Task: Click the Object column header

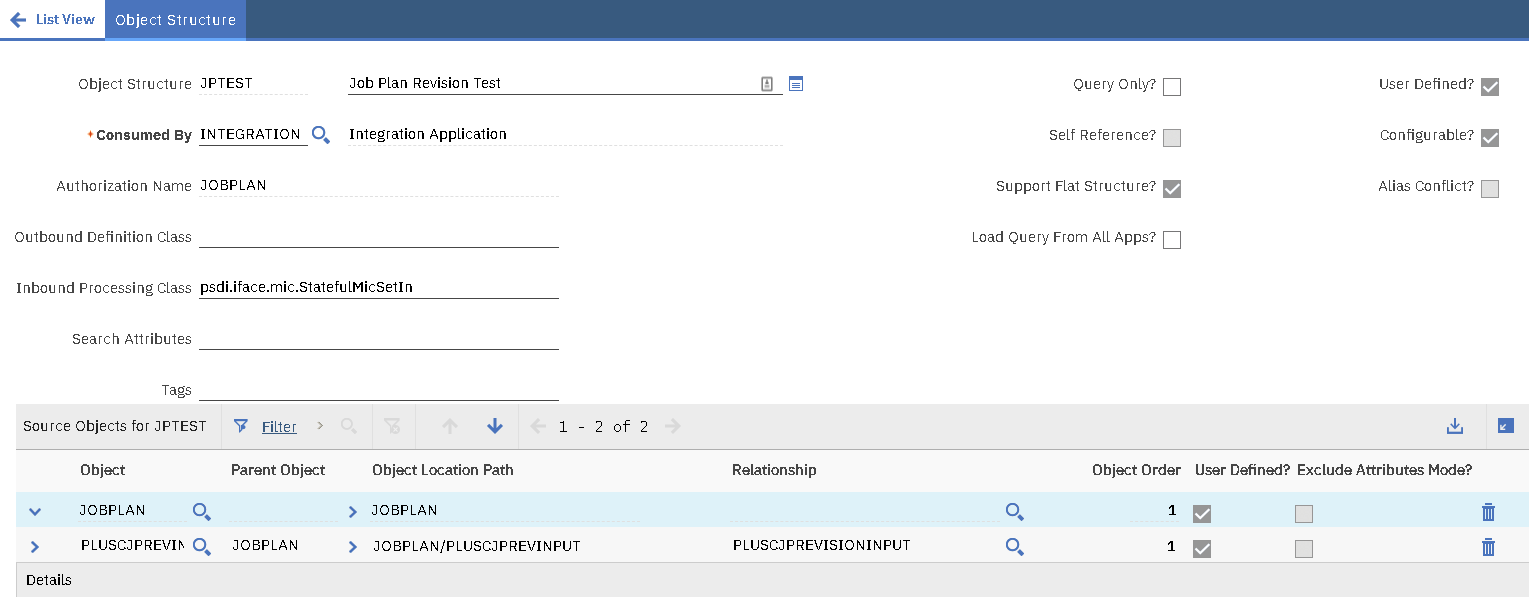Action: point(103,470)
